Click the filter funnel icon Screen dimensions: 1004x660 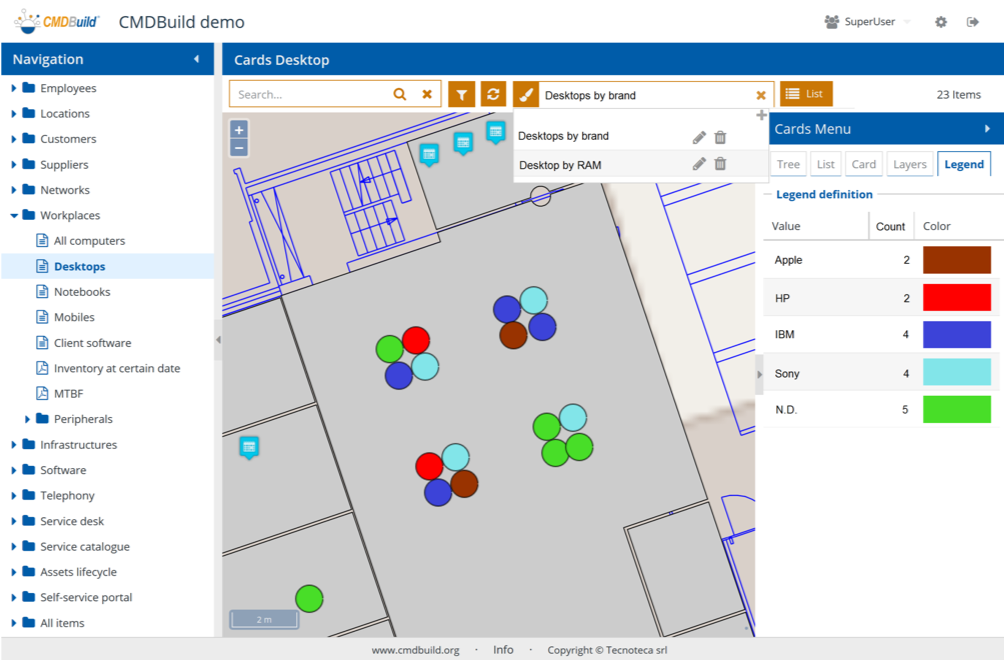(461, 94)
